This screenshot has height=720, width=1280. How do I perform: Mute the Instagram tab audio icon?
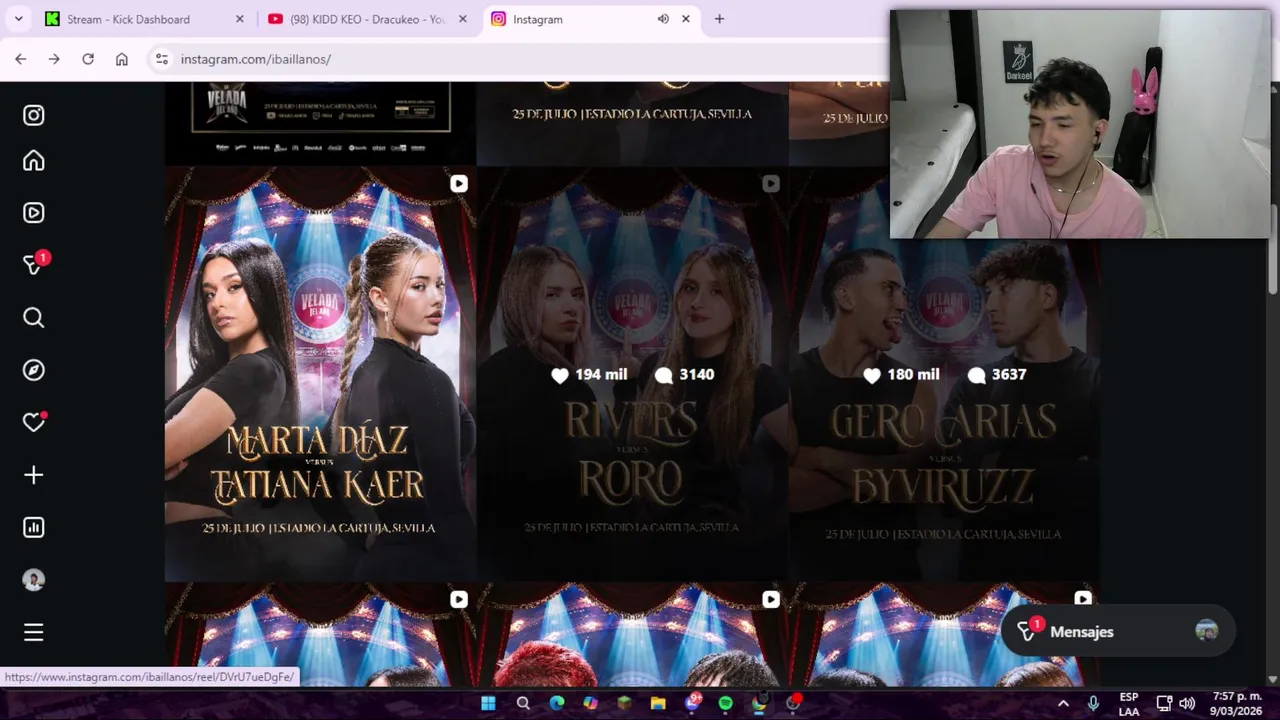point(663,19)
